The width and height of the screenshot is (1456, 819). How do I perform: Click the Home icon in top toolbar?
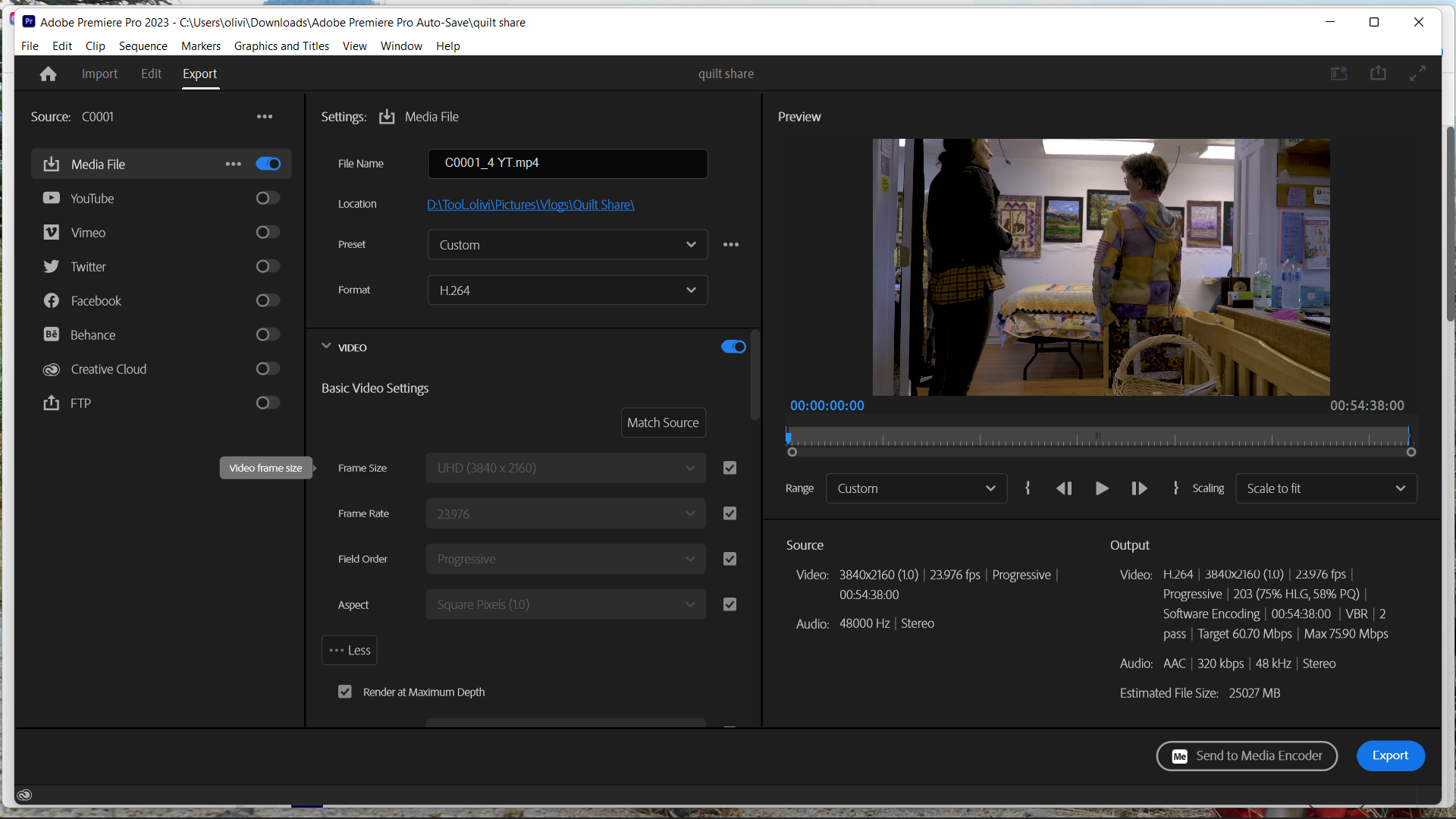click(x=48, y=74)
